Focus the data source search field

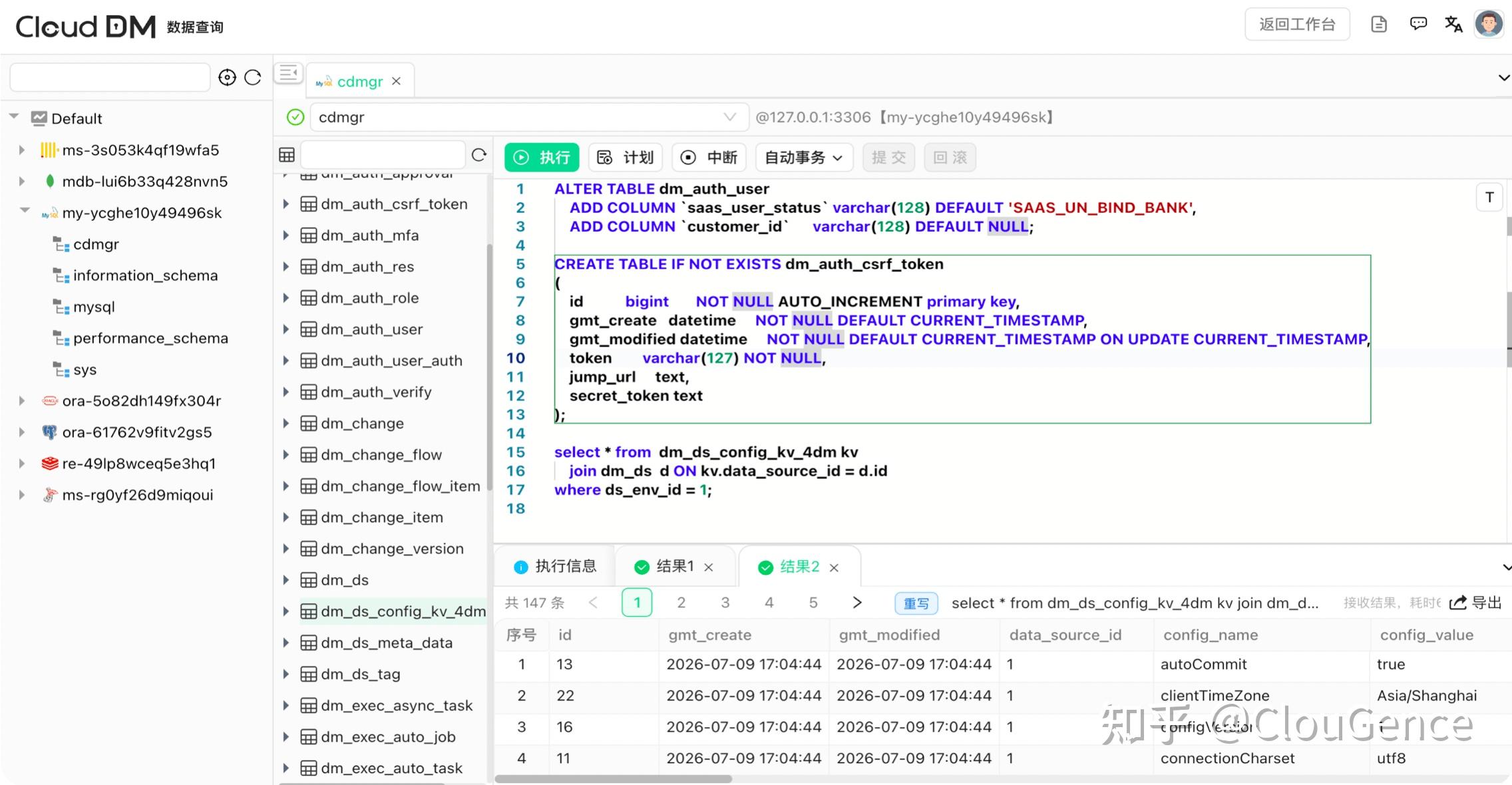pos(110,78)
